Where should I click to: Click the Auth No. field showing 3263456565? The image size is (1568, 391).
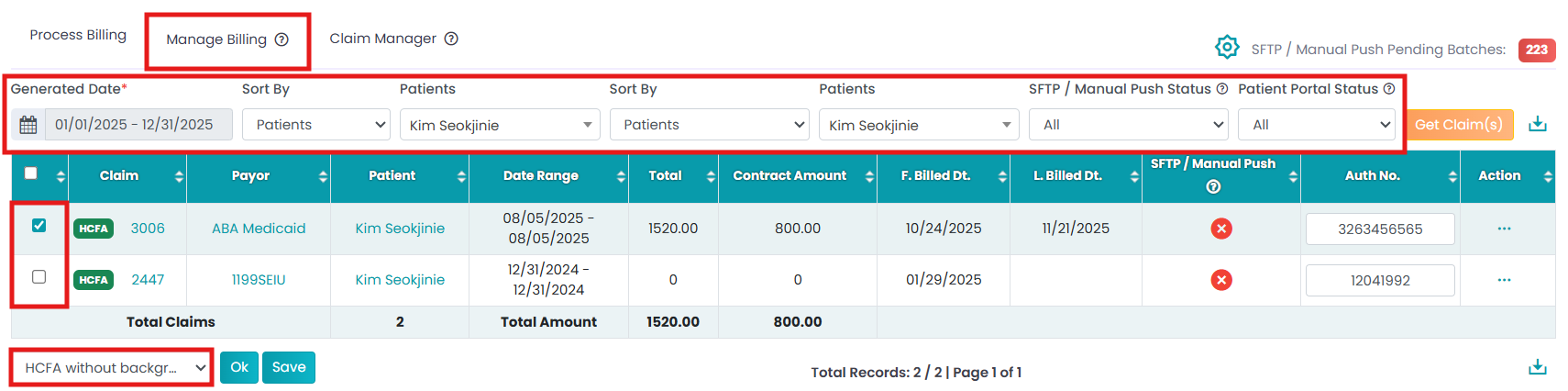point(1379,229)
